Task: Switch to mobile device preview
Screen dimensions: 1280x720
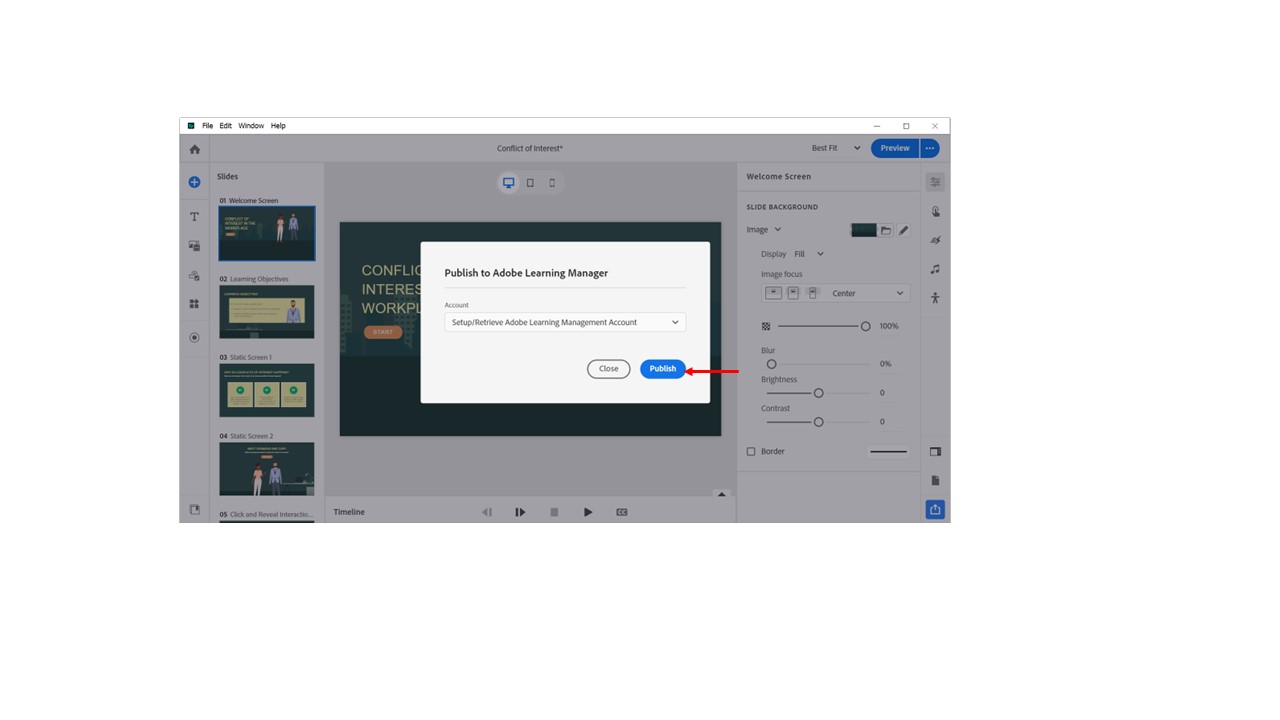Action: 552,183
